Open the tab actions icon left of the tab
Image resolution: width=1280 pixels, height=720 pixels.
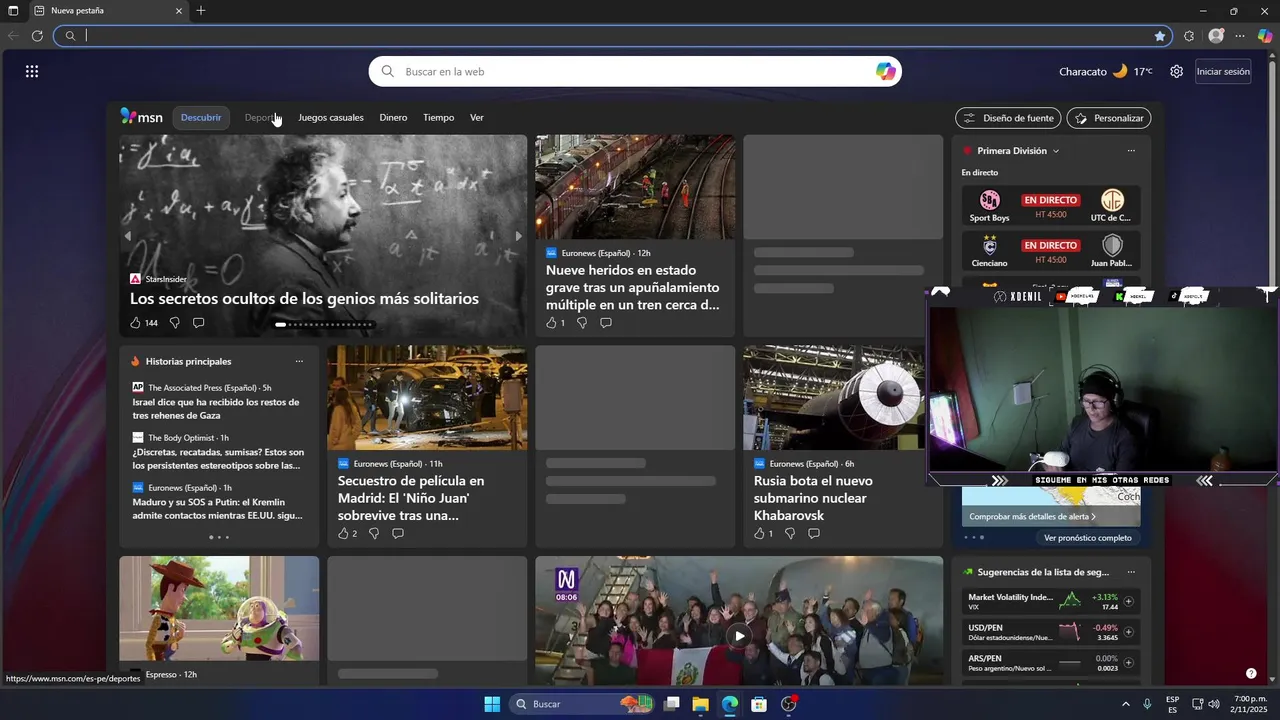coord(13,11)
